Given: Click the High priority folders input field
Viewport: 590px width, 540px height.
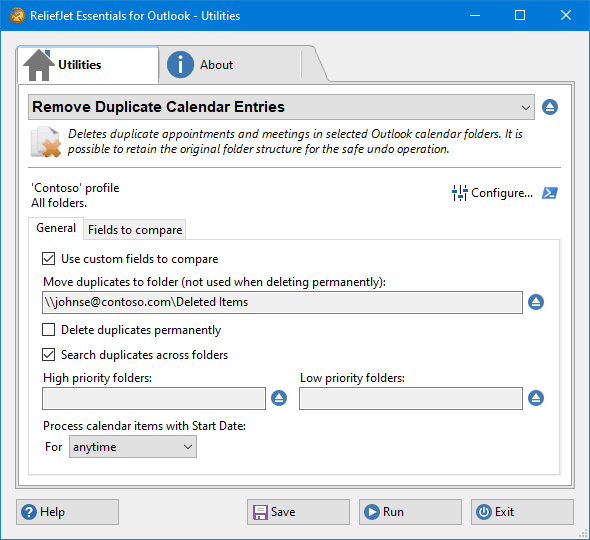Looking at the screenshot, I should click(154, 399).
